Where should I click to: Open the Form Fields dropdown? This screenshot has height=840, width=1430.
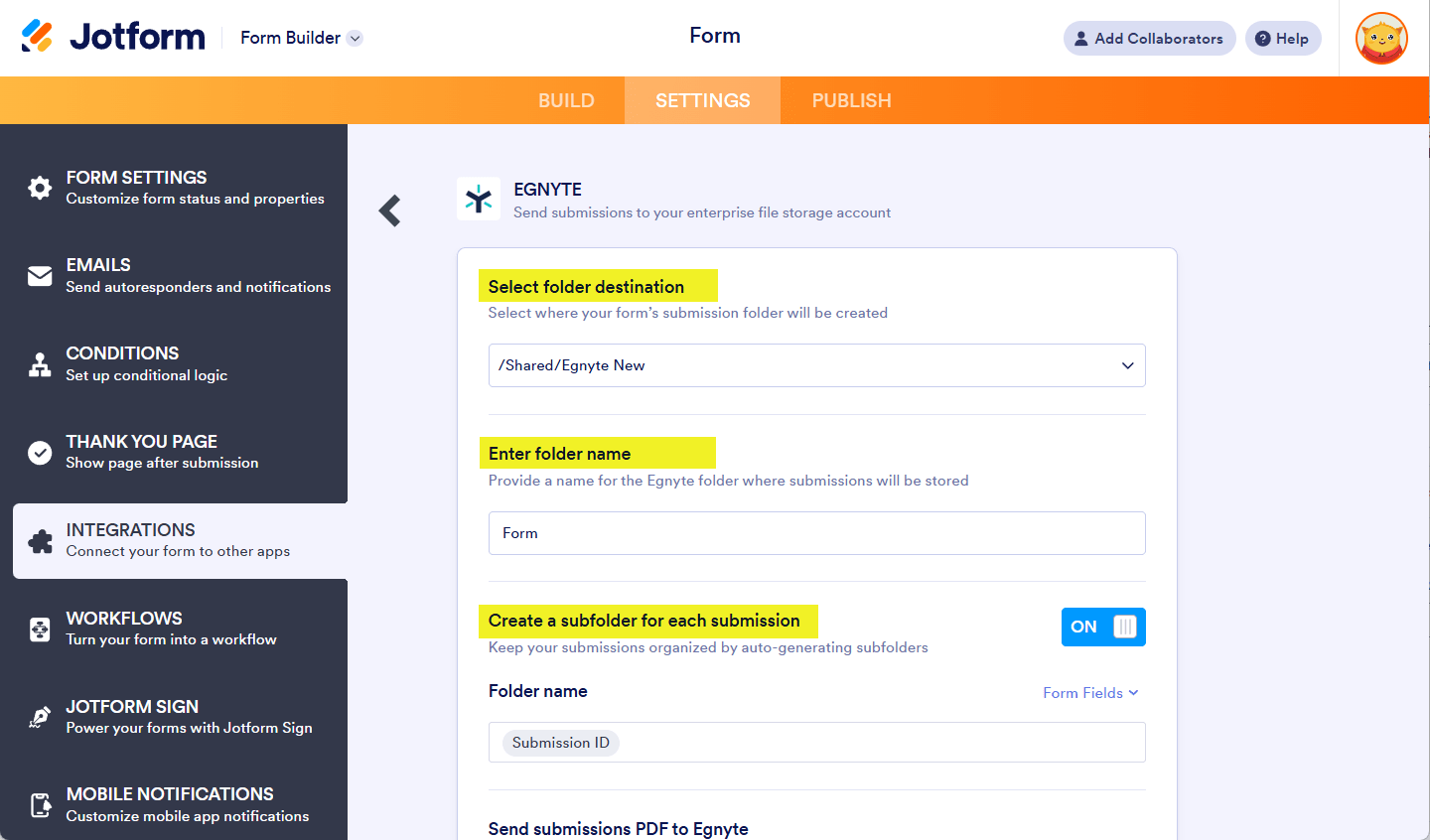[1090, 693]
